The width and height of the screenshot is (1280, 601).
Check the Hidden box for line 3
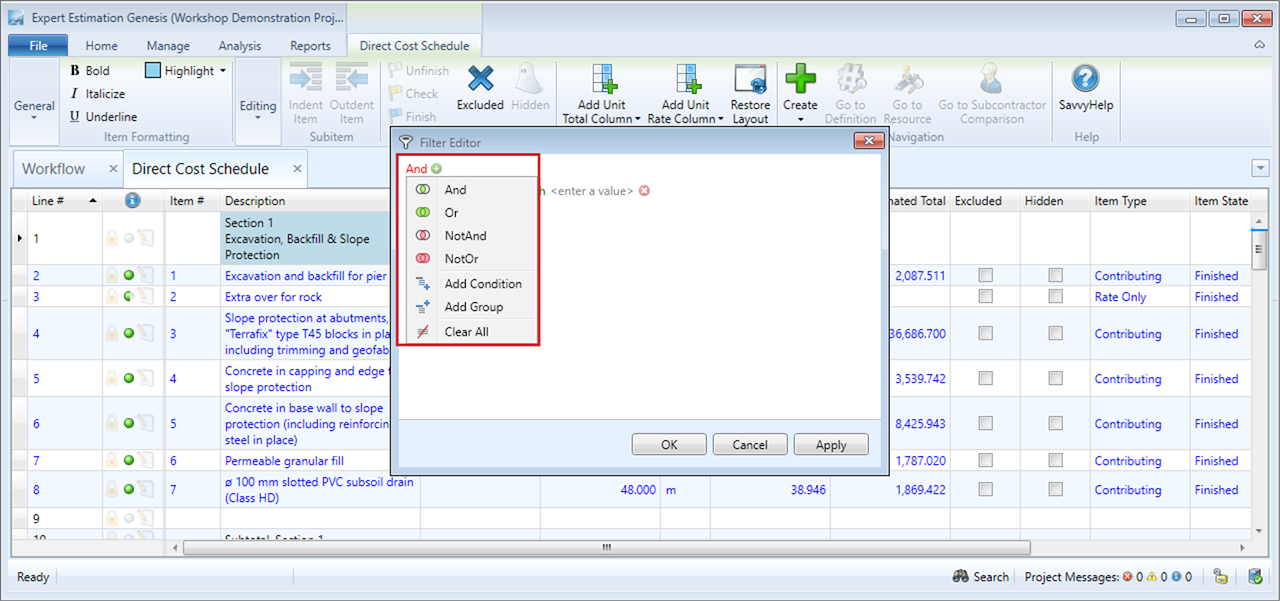click(x=1056, y=297)
